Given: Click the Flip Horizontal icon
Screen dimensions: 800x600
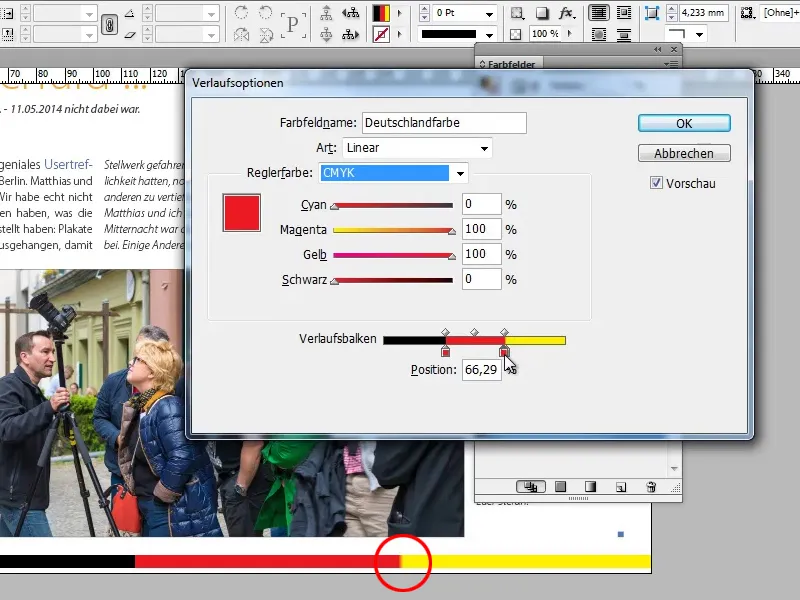Looking at the screenshot, I should (242, 34).
